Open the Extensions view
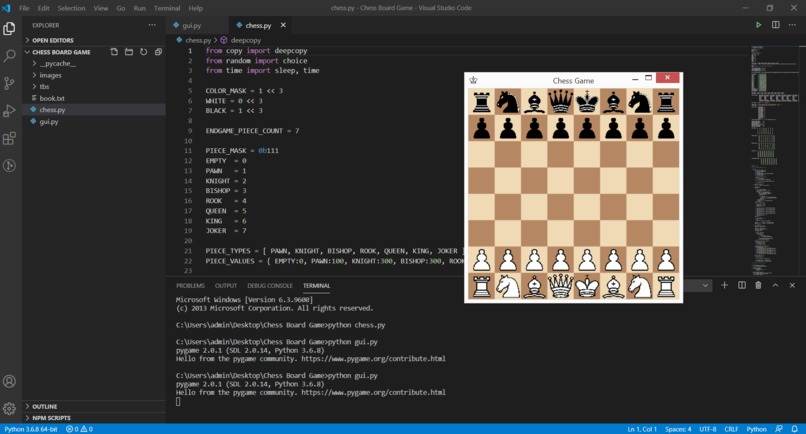 click(9, 138)
